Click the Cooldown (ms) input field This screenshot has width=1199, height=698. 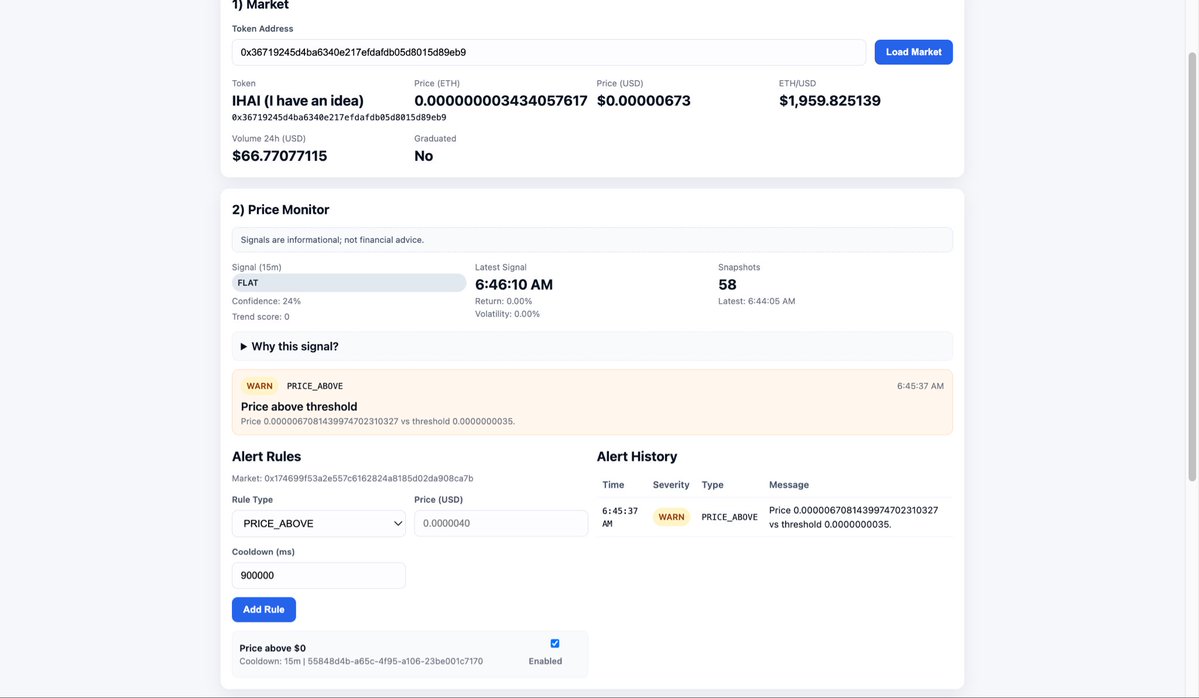tap(319, 576)
